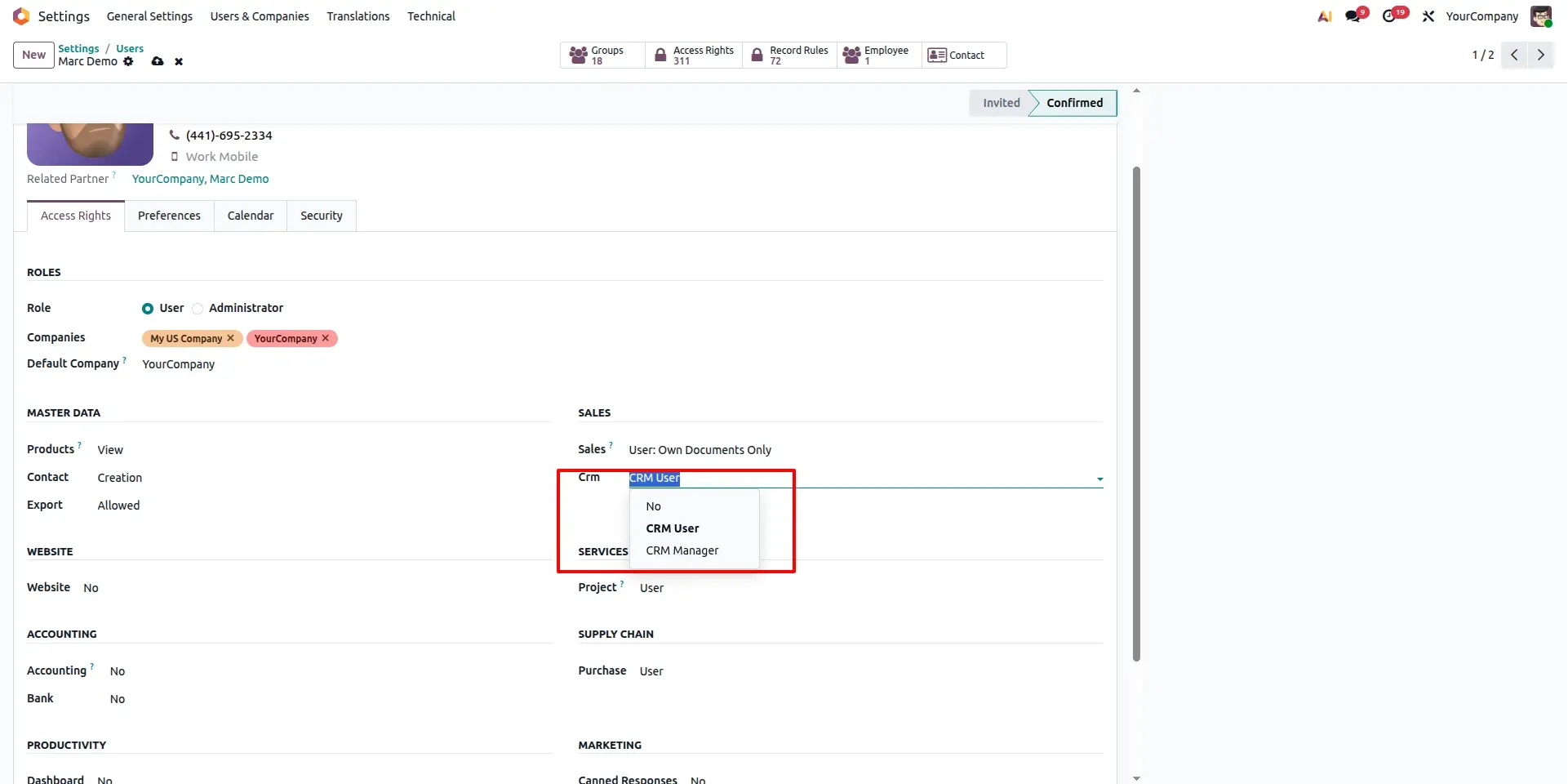Go to the previous record arrow
Image resolution: width=1568 pixels, height=784 pixels.
tap(1514, 55)
